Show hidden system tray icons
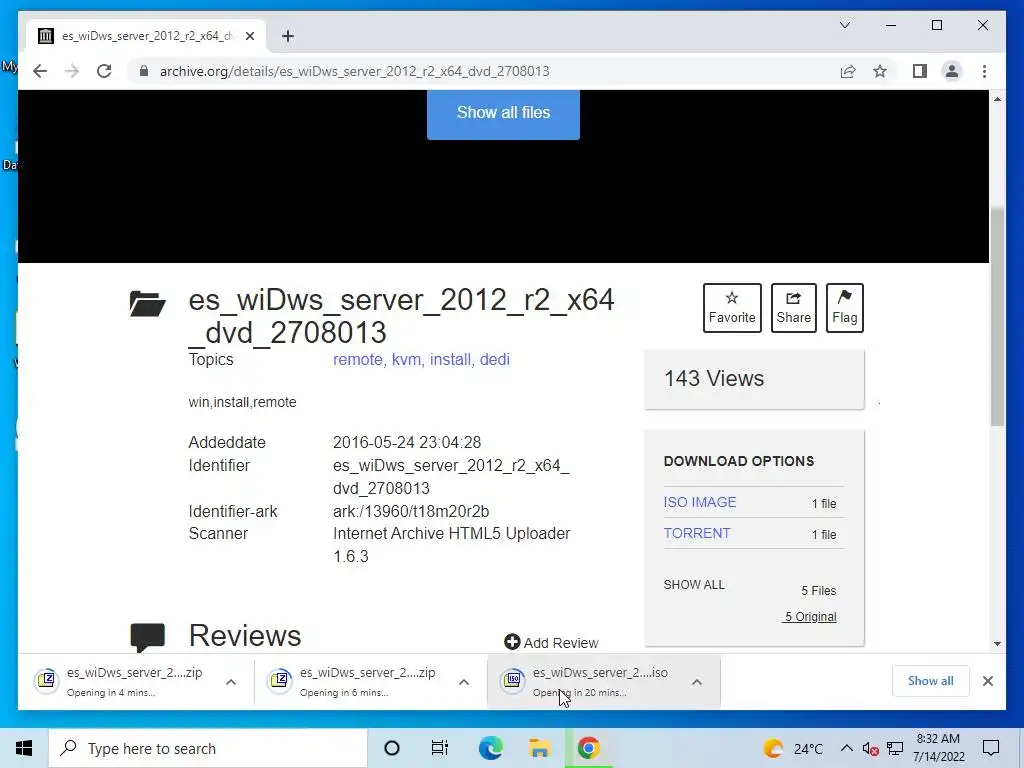This screenshot has width=1024, height=768. click(x=846, y=748)
